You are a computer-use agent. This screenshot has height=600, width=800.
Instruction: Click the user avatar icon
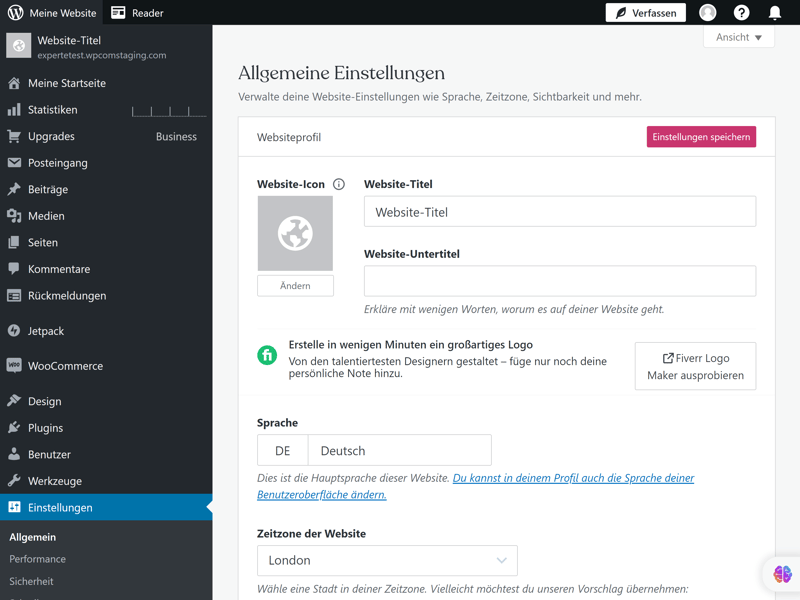(x=708, y=13)
